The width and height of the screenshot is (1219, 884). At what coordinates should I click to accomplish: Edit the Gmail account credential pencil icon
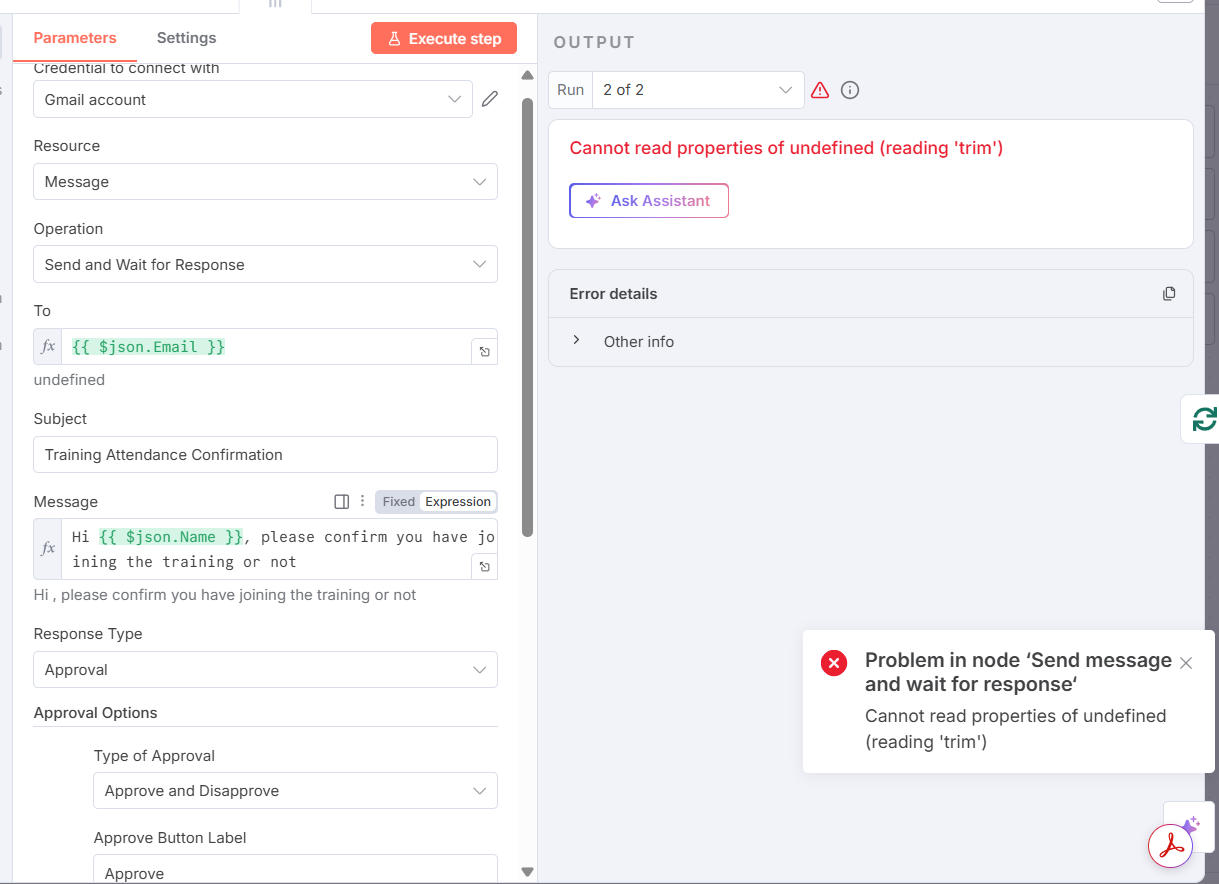[x=490, y=99]
